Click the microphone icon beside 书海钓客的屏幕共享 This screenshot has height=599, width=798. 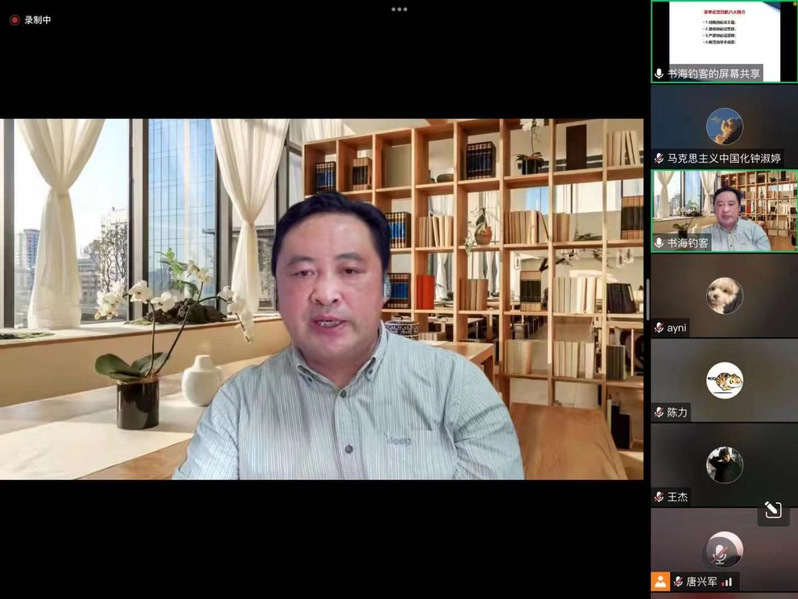659,74
